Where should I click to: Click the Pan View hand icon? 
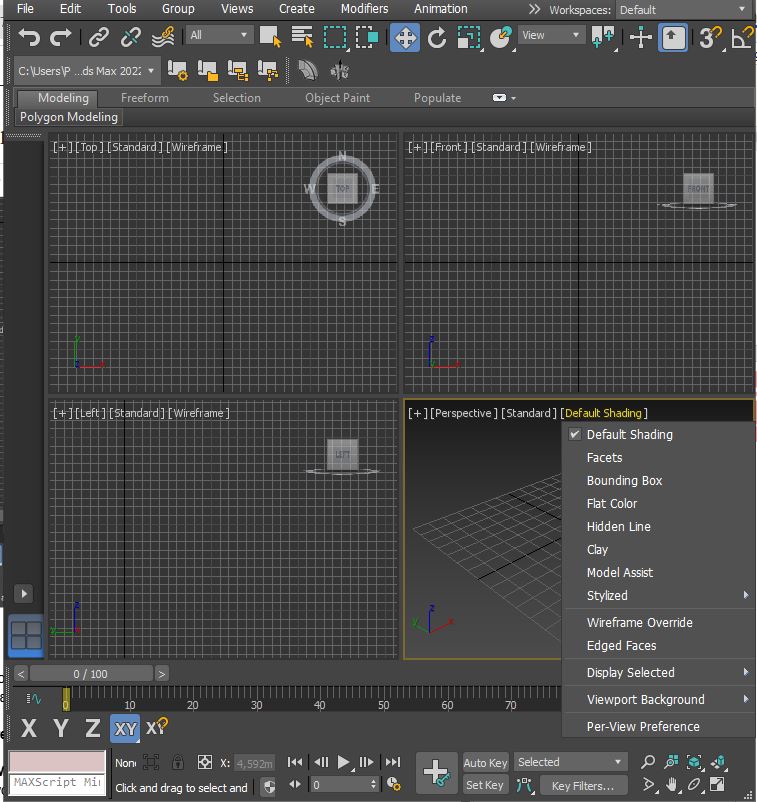pos(671,785)
